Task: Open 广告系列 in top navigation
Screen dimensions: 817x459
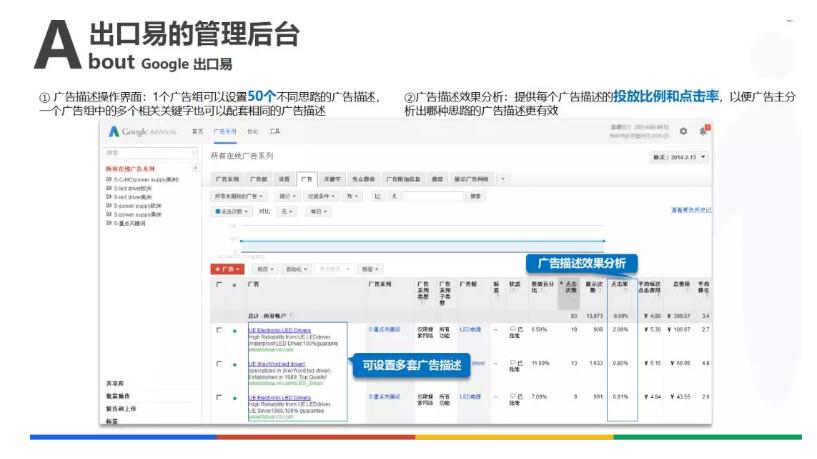Action: [x=225, y=131]
